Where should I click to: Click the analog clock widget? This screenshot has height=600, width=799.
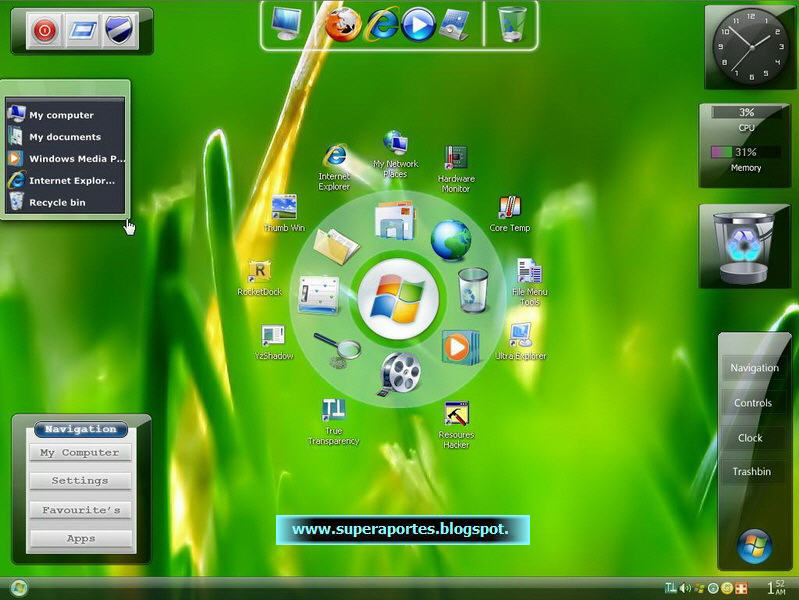pyautogui.click(x=751, y=47)
